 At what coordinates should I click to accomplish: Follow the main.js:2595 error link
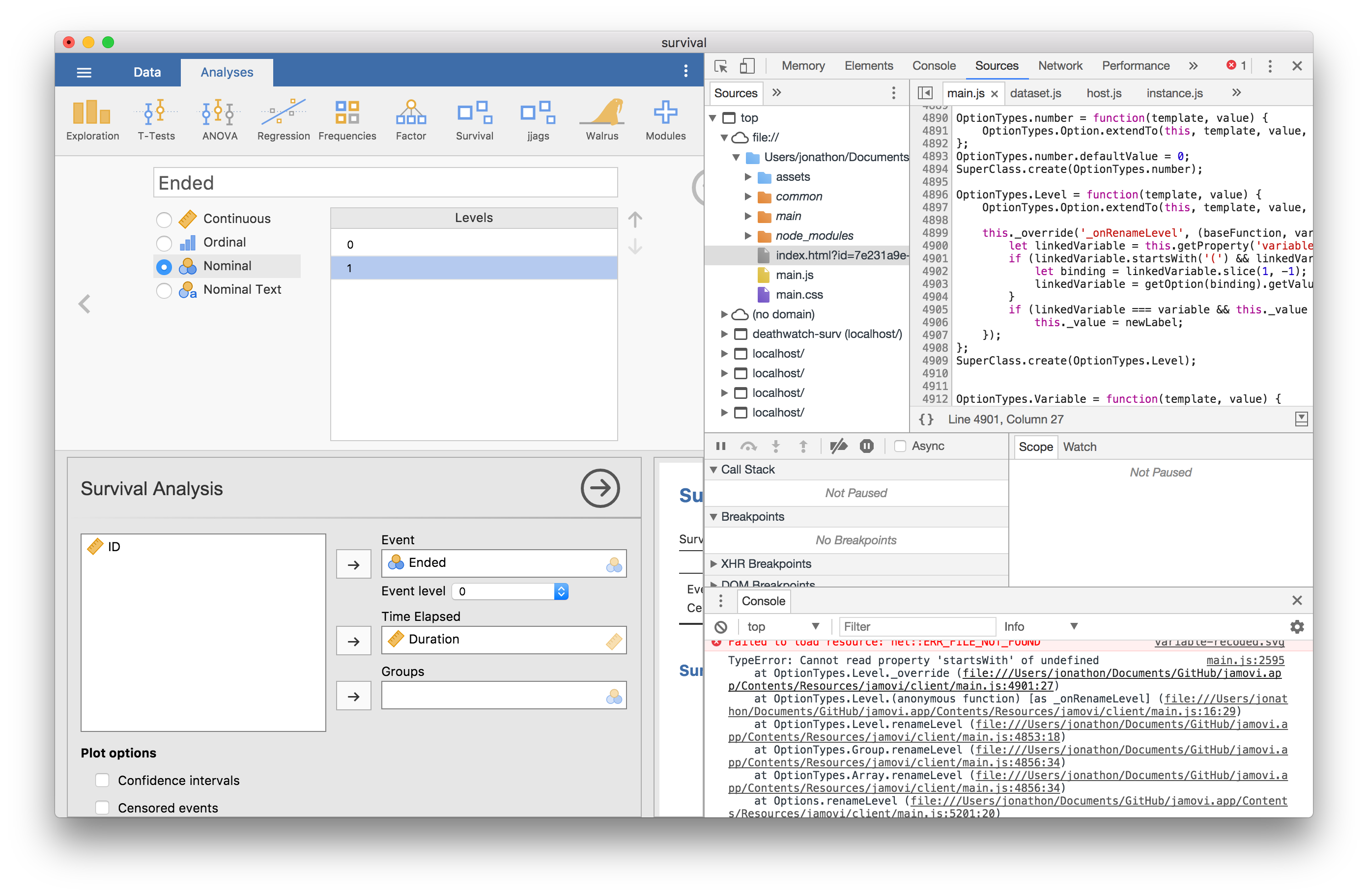point(1245,660)
